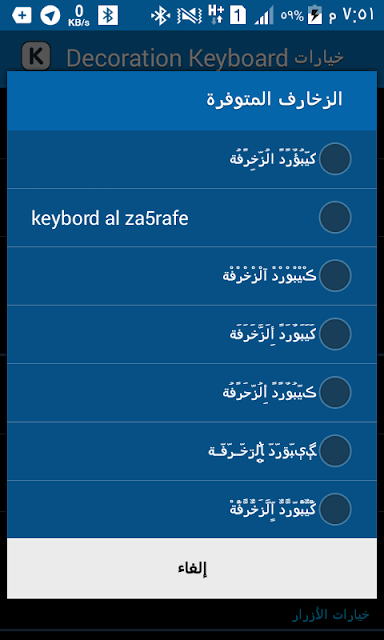Select the third decoration style radio button

(335, 276)
